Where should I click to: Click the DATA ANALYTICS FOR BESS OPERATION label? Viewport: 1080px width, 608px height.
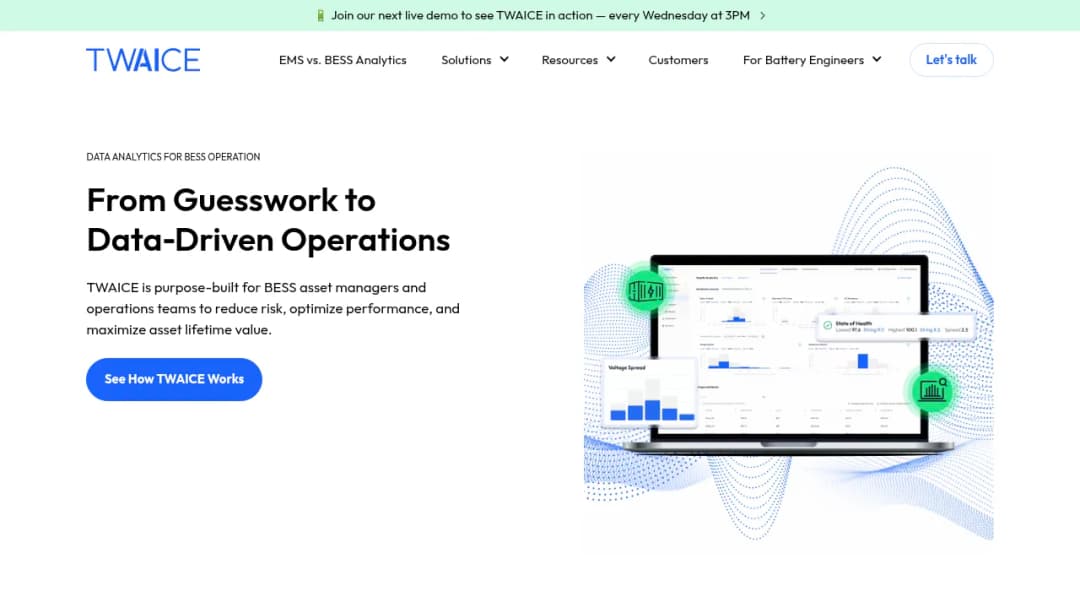coord(173,157)
